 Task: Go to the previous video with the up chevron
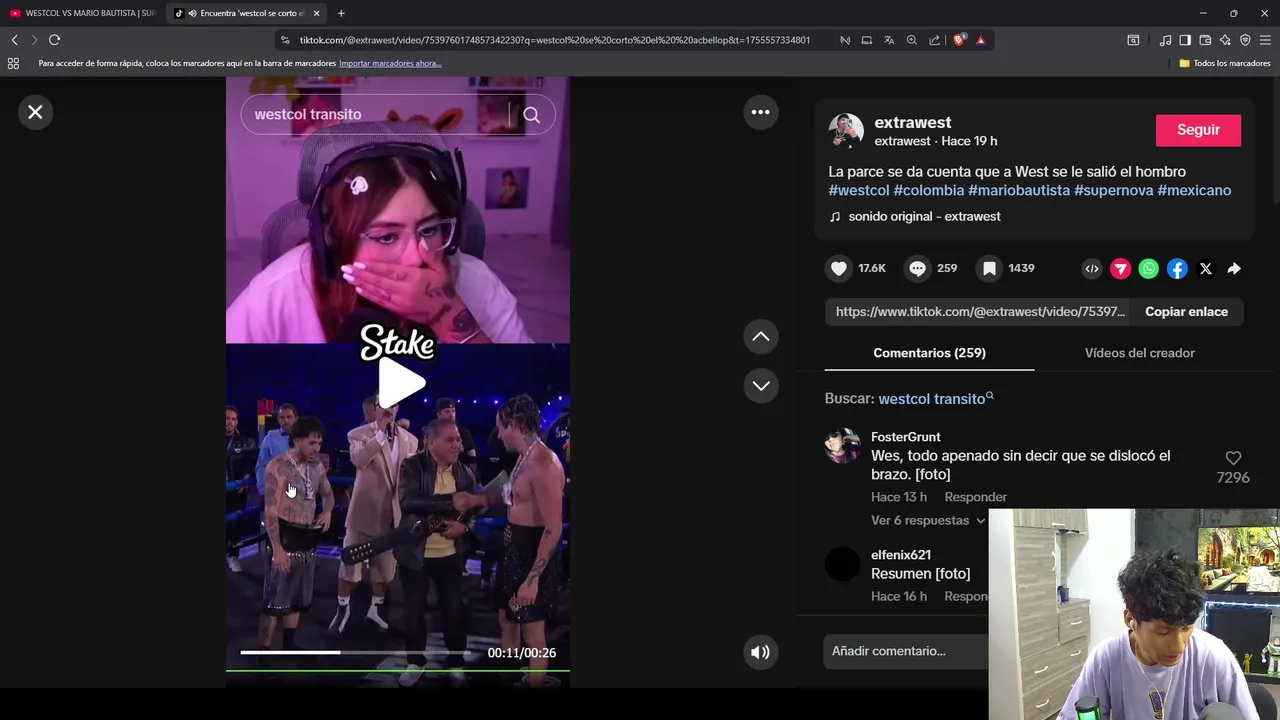tap(760, 337)
